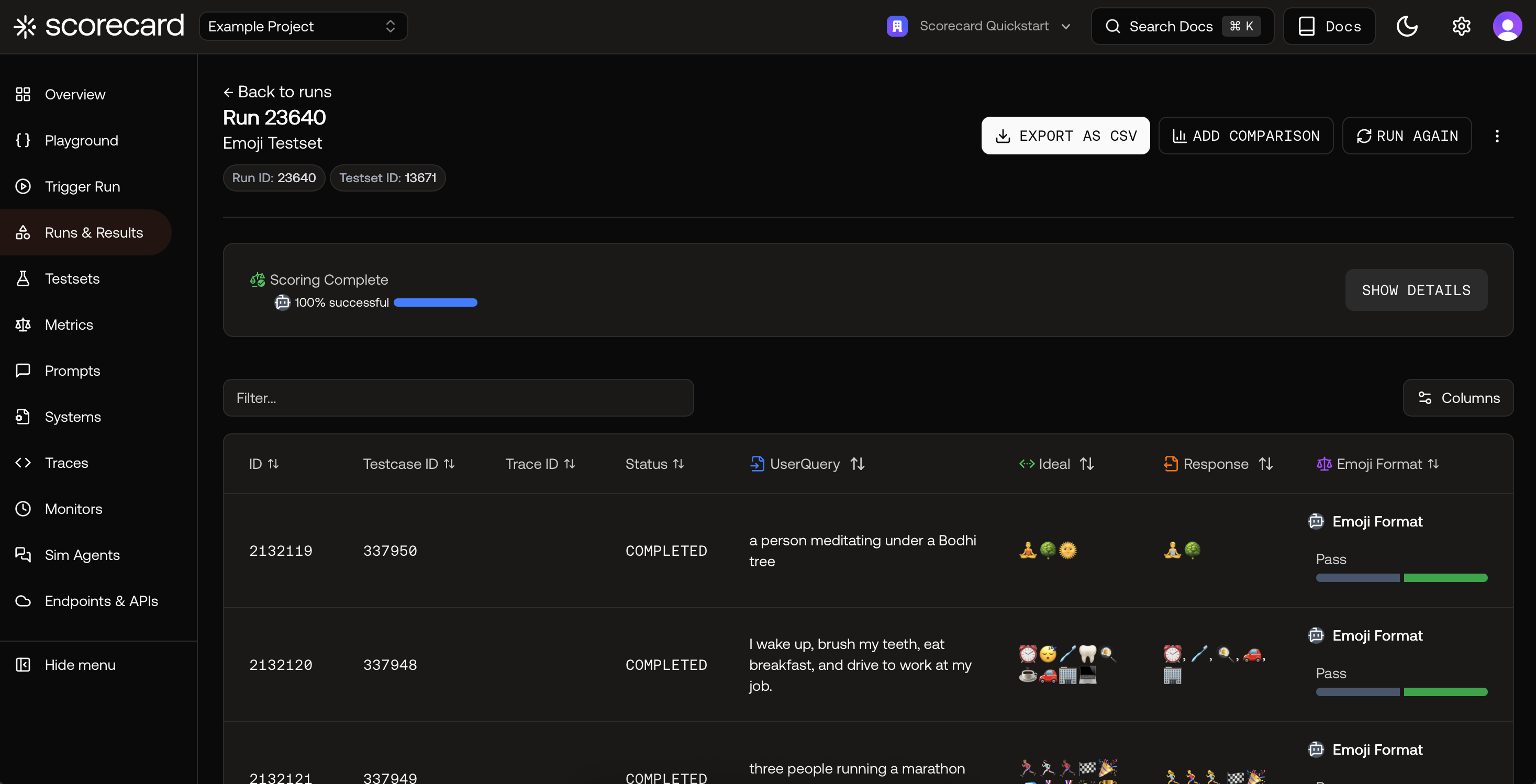Click the score bar in row 2132119
Screen dimensions: 1536x784
pyautogui.click(x=1401, y=577)
